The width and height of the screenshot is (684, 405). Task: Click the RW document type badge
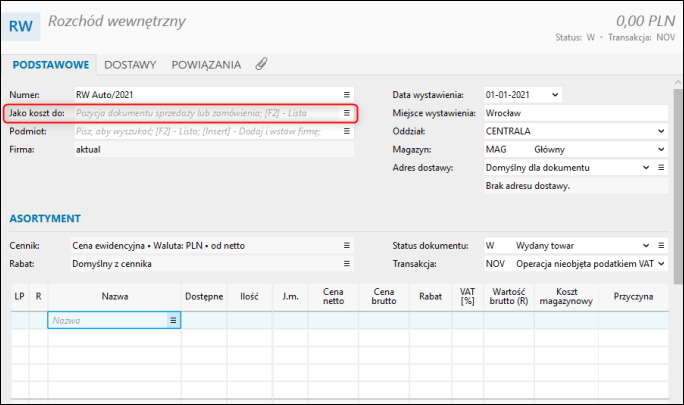21,26
